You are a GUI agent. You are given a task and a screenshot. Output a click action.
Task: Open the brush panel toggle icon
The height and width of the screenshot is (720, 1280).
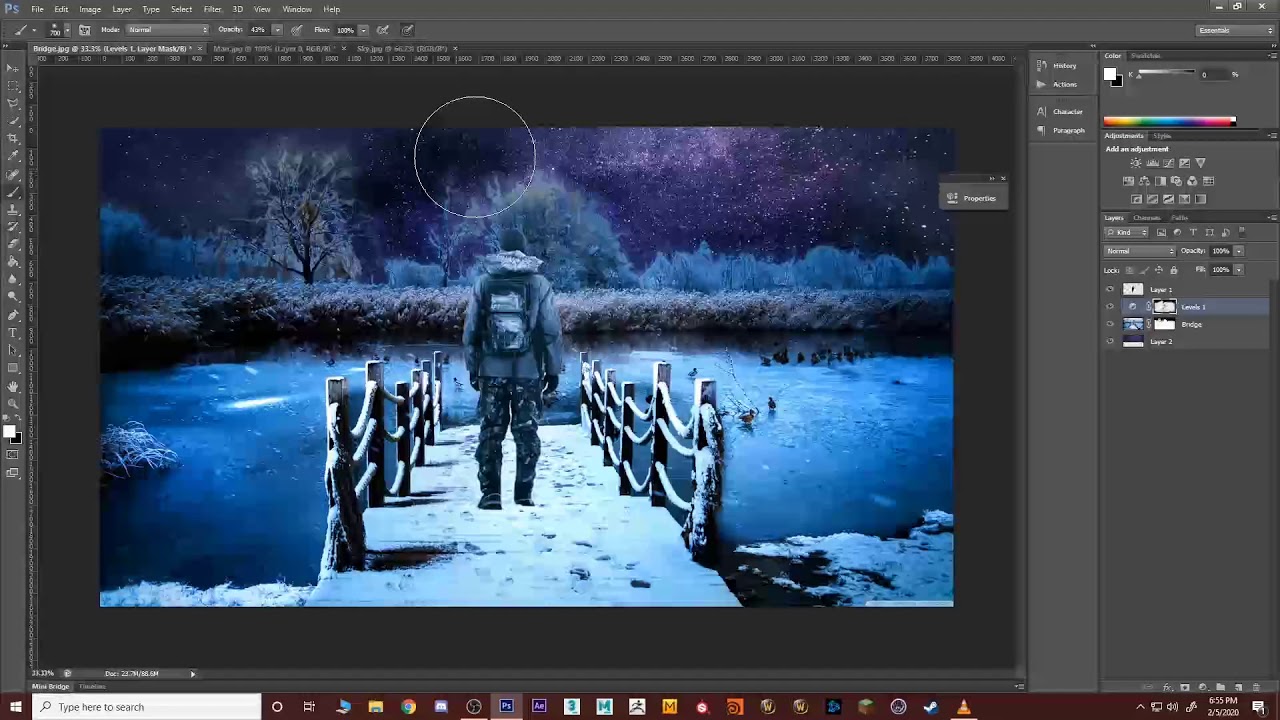[x=84, y=30]
